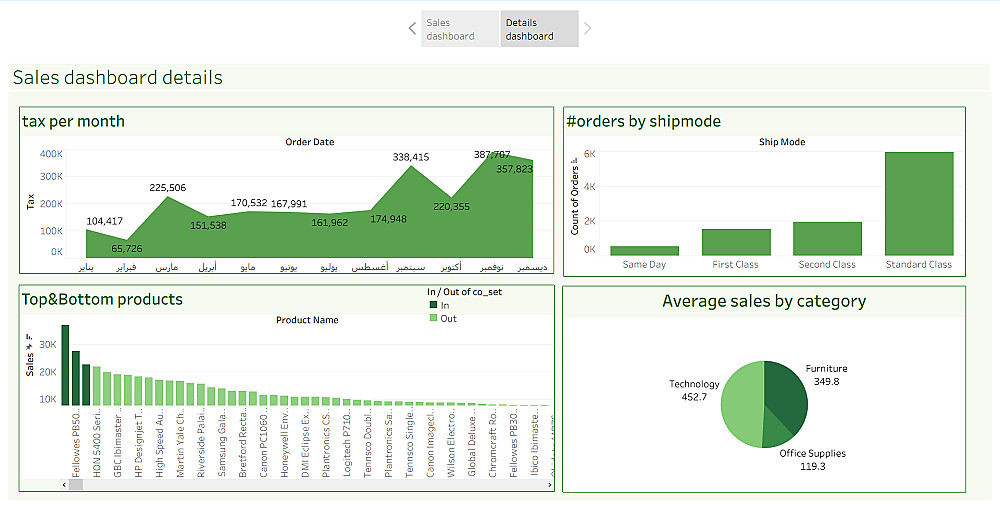
Task: Select the Same Day bar
Action: click(644, 251)
